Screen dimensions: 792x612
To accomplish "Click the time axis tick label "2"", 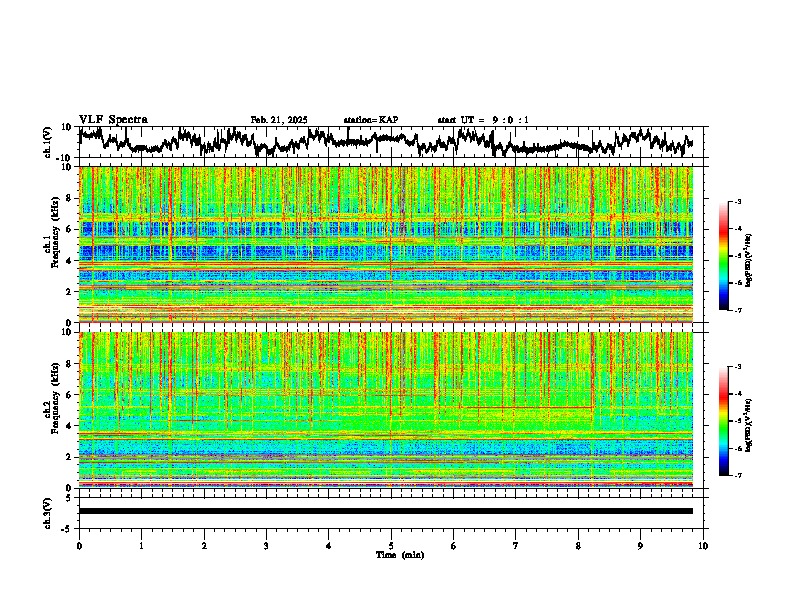I will tap(204, 546).
